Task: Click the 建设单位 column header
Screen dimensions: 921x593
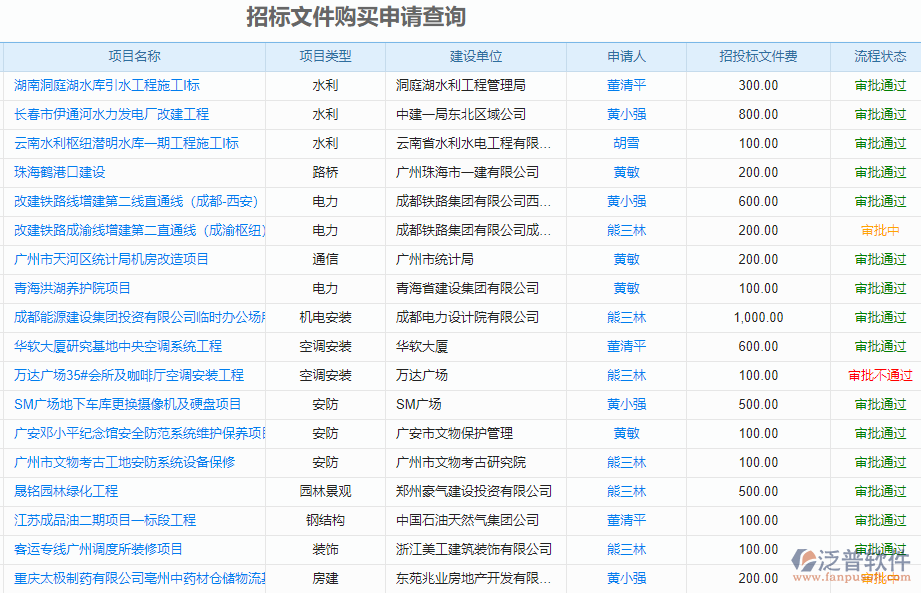Action: (476, 57)
